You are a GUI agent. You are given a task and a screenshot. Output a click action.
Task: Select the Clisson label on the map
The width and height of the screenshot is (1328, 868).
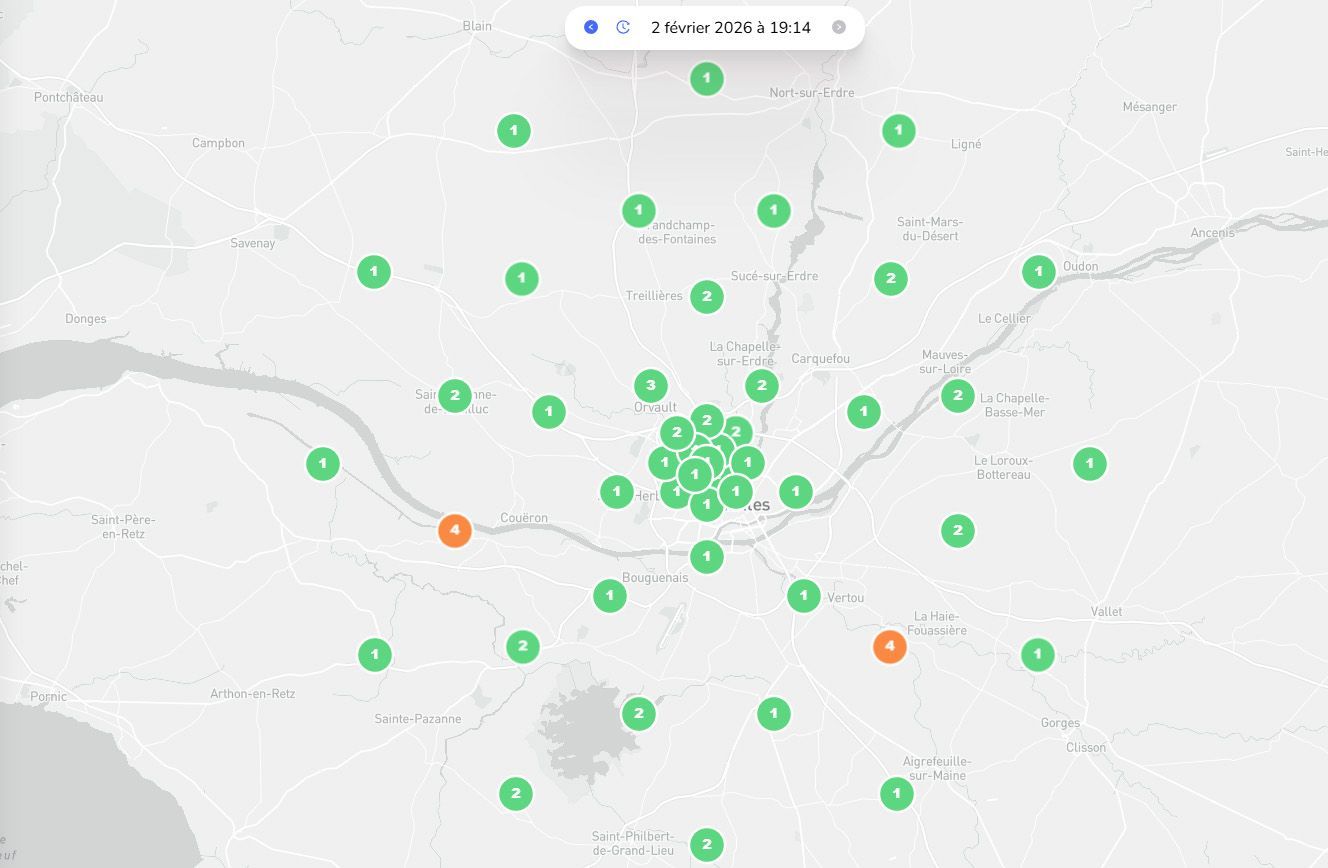(1086, 747)
